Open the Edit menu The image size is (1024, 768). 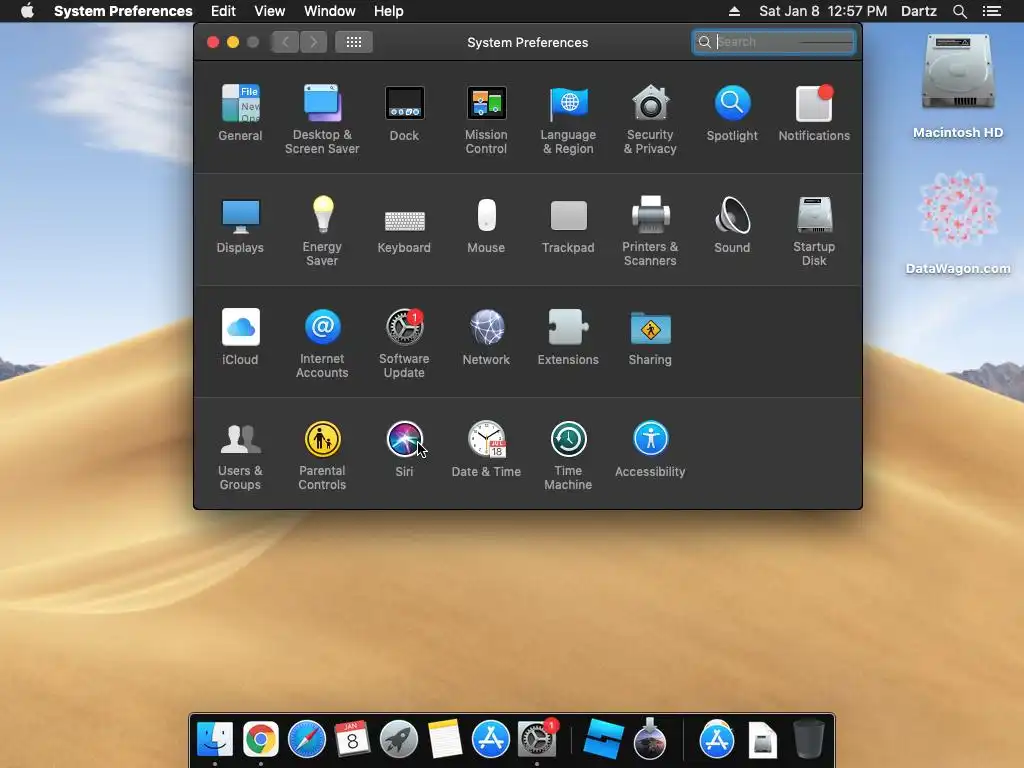point(223,11)
